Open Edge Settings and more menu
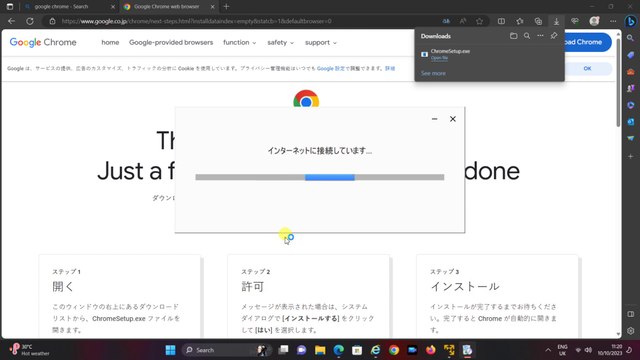 (x=613, y=21)
